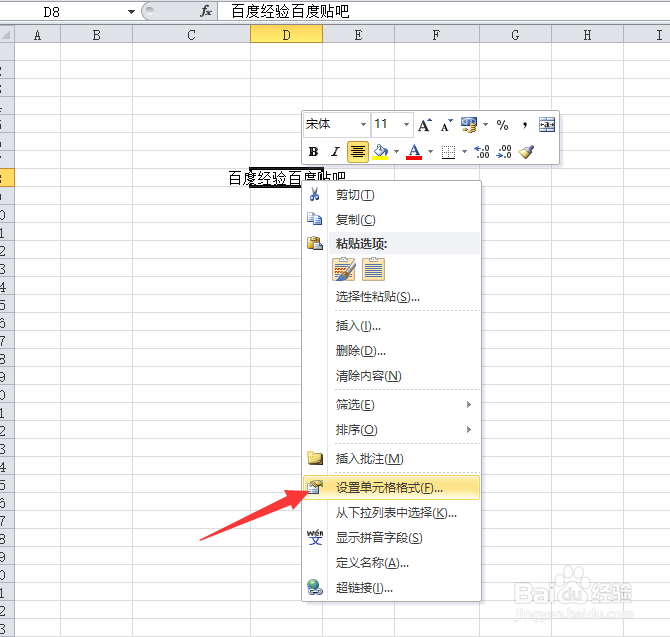Open the font size 11 dropdown
Viewport: 670px width, 637px height.
tap(406, 125)
